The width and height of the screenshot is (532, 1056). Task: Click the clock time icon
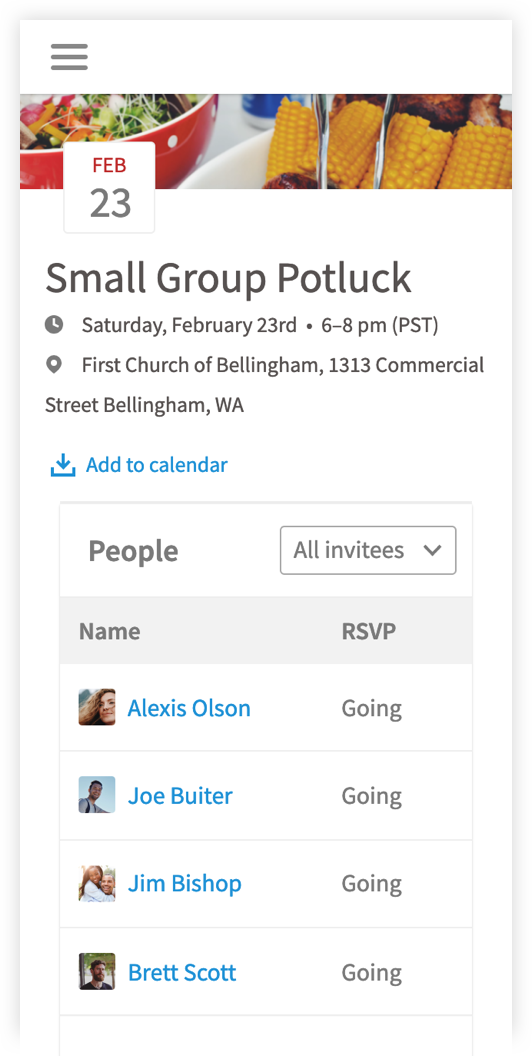[54, 325]
